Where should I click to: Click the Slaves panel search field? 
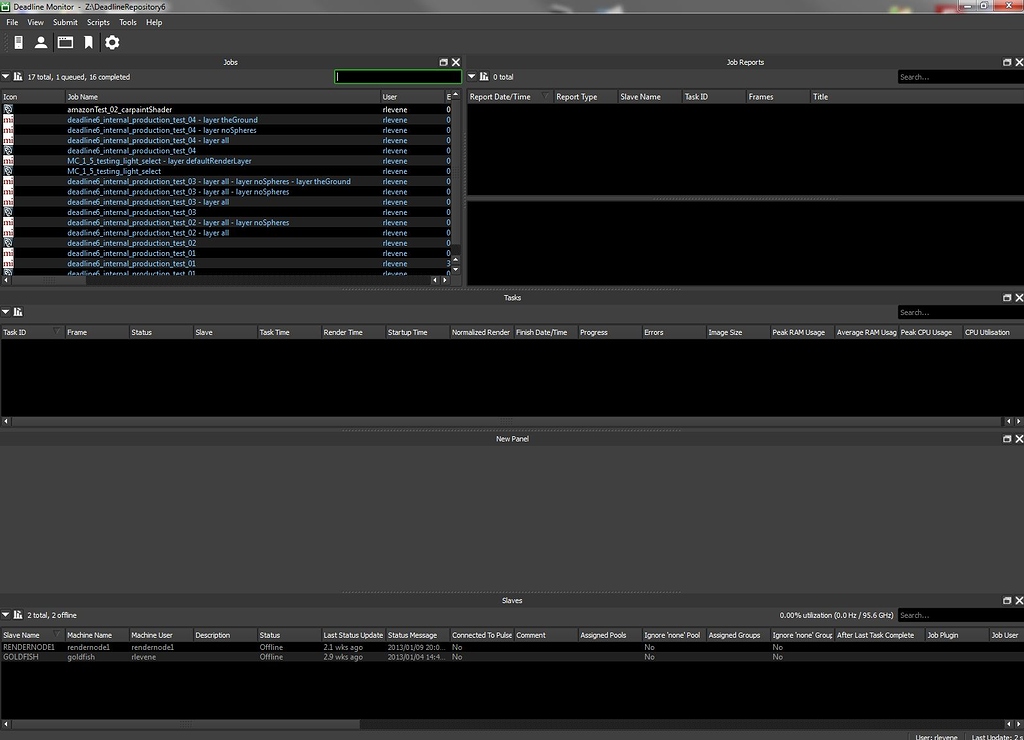pyautogui.click(x=958, y=615)
